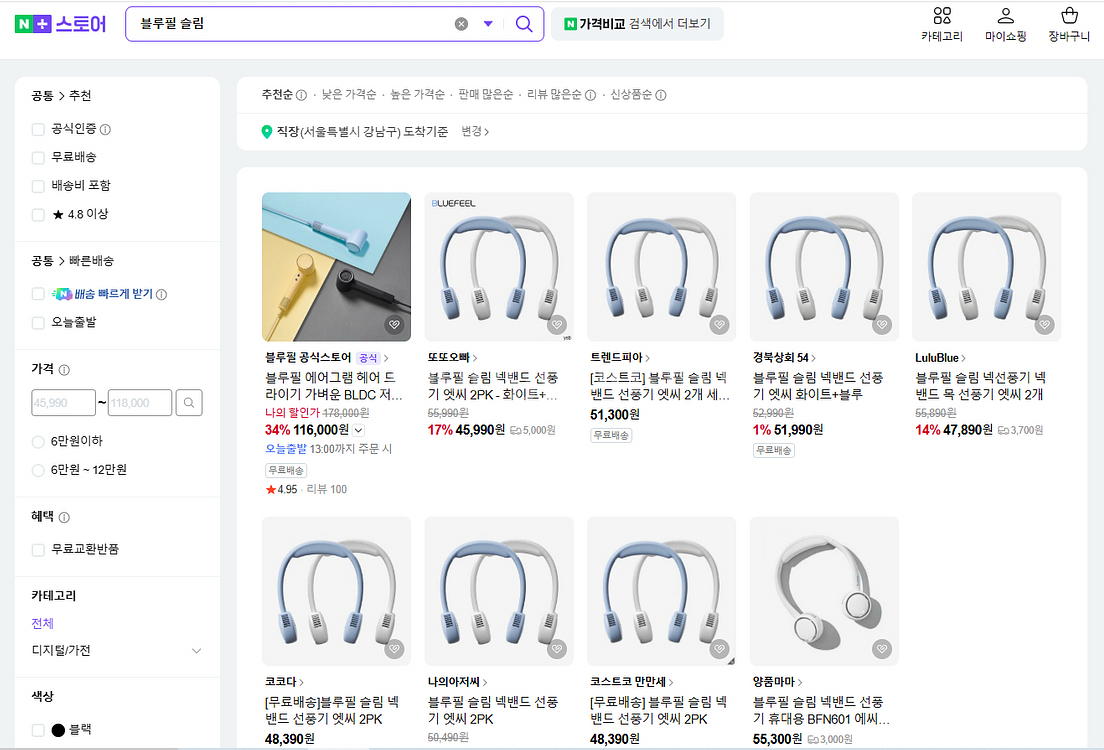Tick the 배송비 포함 checkbox
This screenshot has width=1104, height=750.
38,186
